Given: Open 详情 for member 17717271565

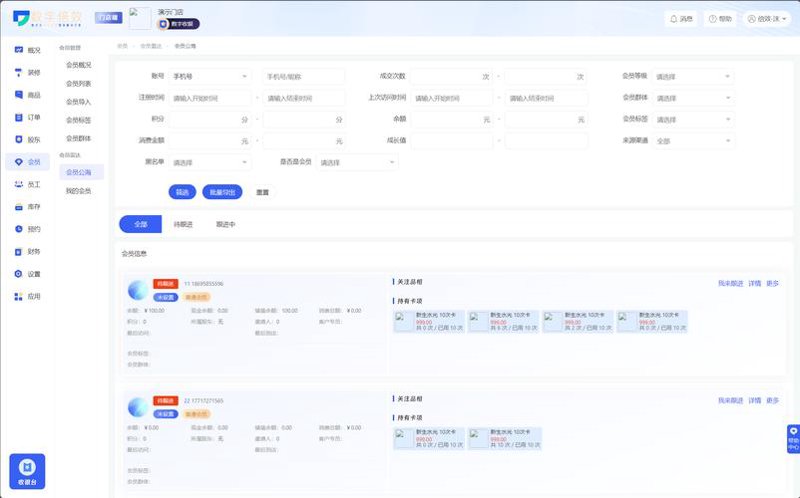Looking at the screenshot, I should click(755, 401).
